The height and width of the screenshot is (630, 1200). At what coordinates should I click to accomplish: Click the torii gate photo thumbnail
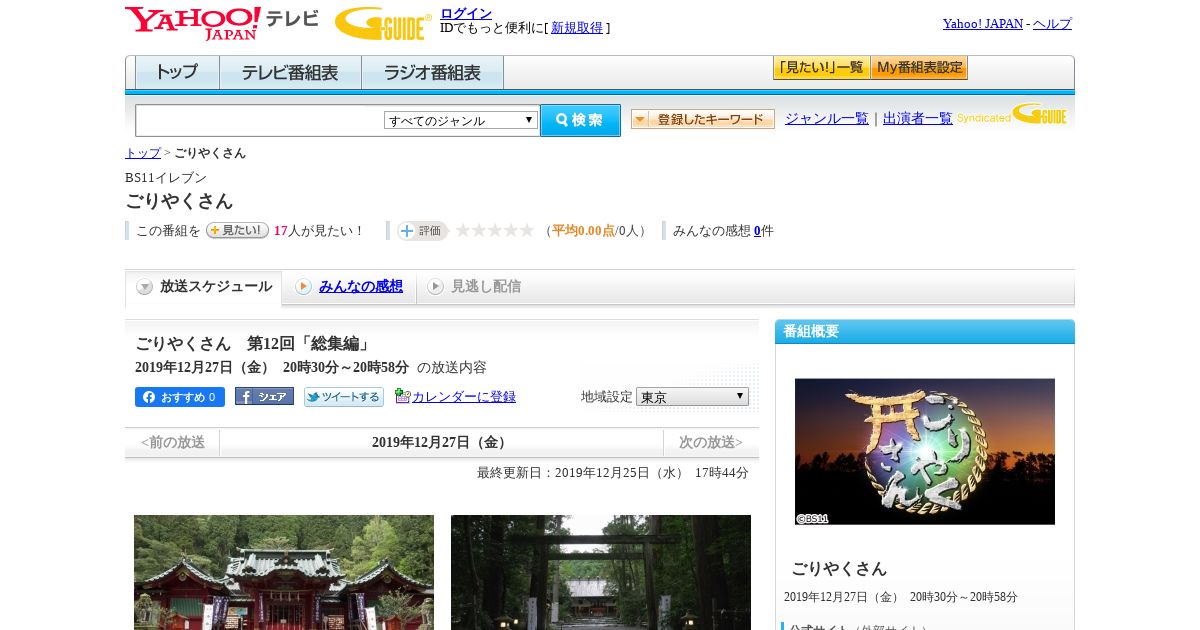[601, 572]
